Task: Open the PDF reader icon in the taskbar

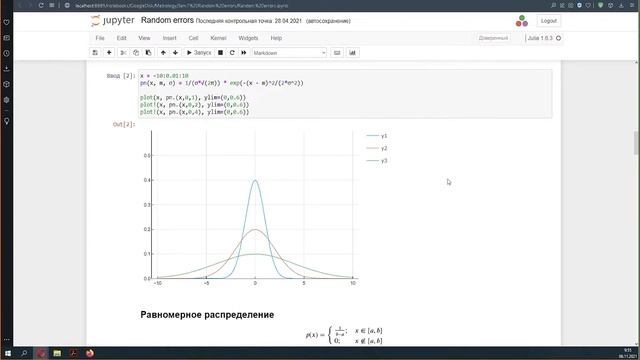Action: tap(73, 353)
